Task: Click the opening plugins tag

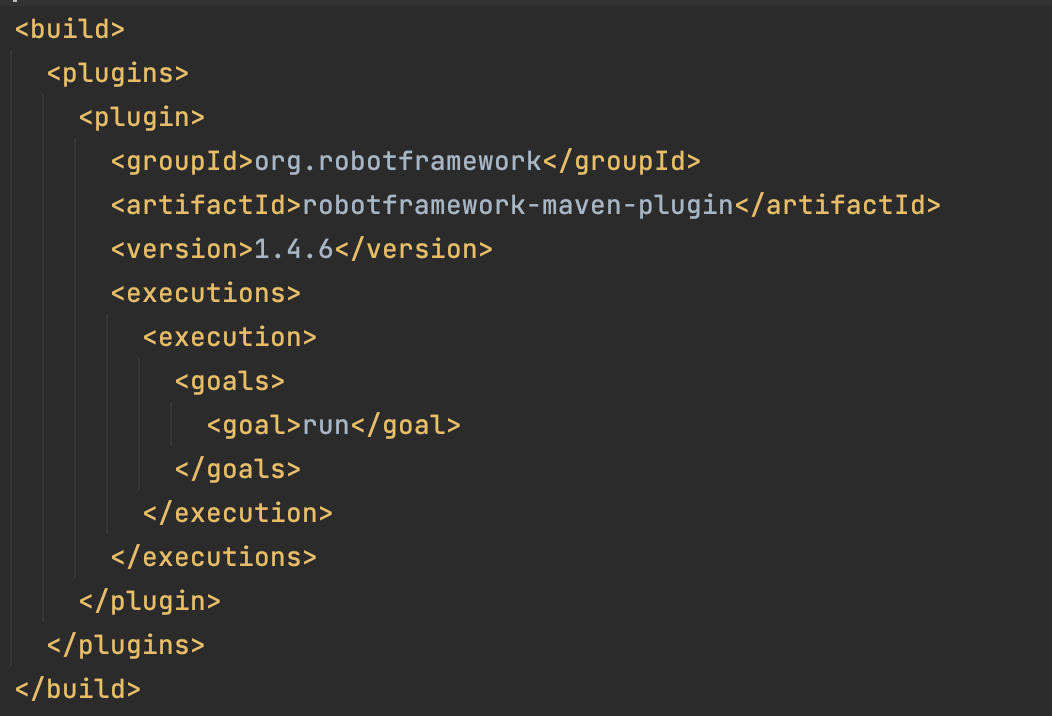Action: coord(117,74)
